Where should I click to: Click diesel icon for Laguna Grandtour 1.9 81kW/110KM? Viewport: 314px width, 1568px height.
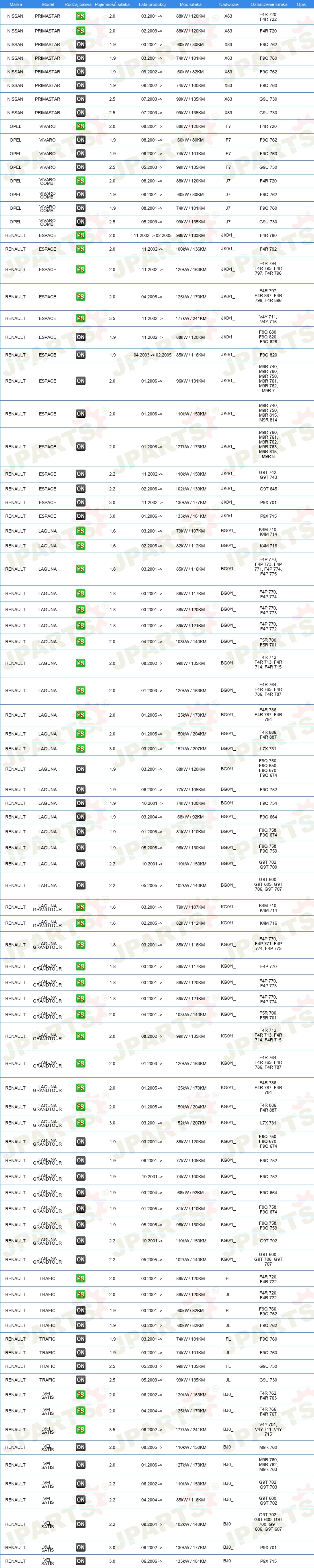(80, 1209)
